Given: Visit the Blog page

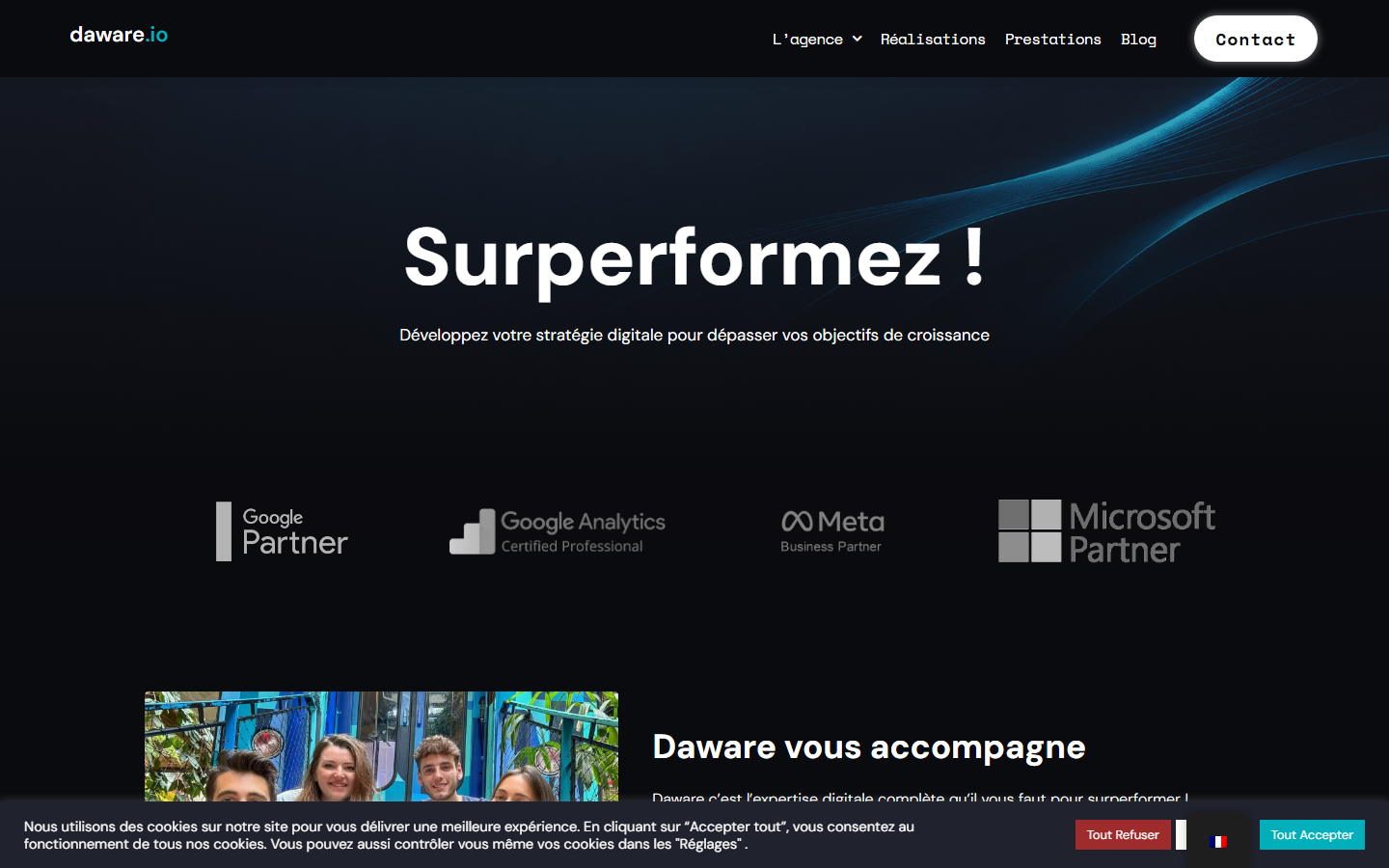Looking at the screenshot, I should [x=1138, y=40].
